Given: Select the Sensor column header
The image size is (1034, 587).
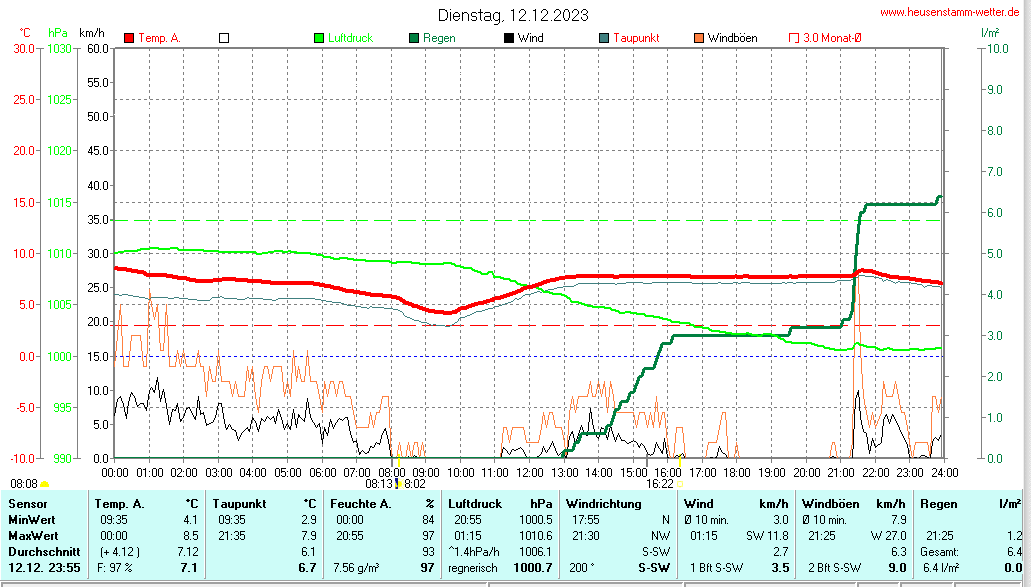Looking at the screenshot, I should 27,503.
